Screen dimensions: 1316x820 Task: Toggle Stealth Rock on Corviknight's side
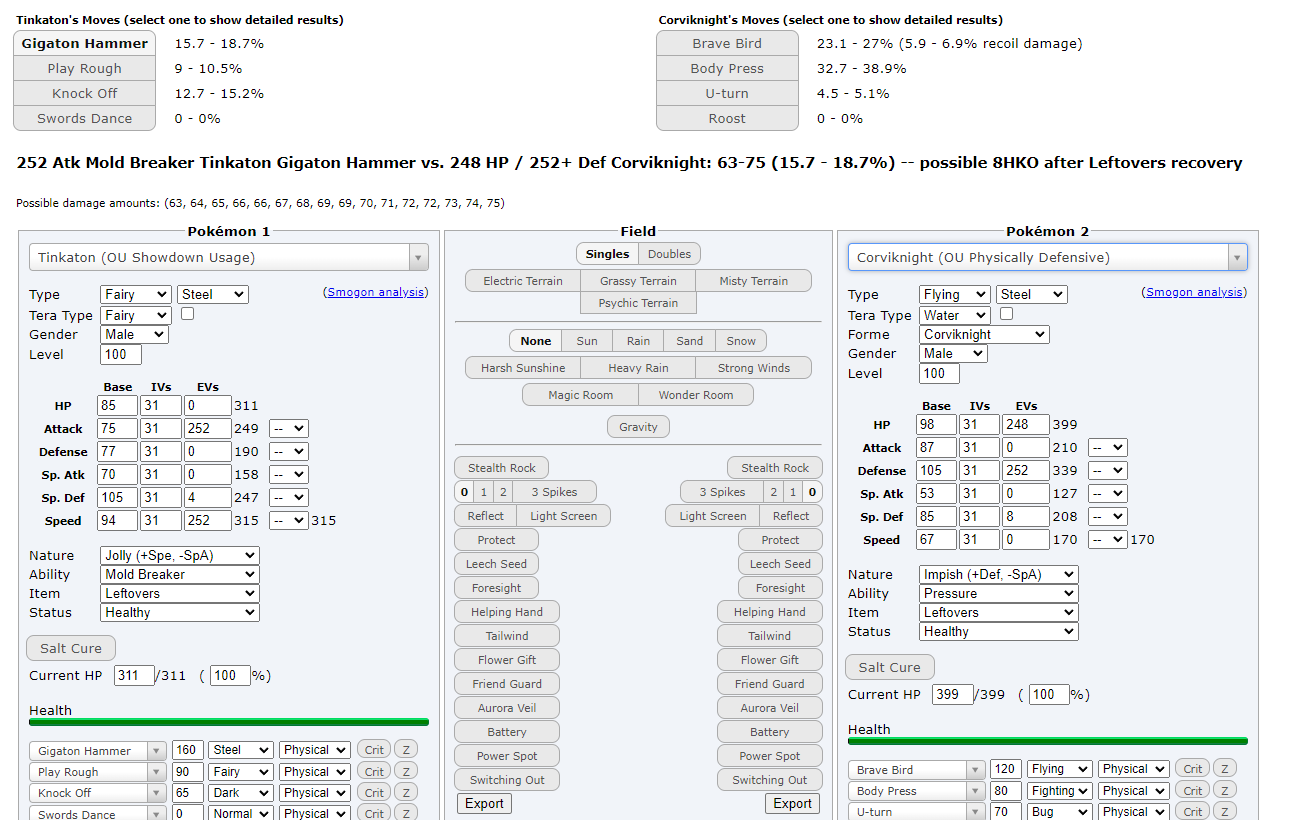(x=775, y=468)
